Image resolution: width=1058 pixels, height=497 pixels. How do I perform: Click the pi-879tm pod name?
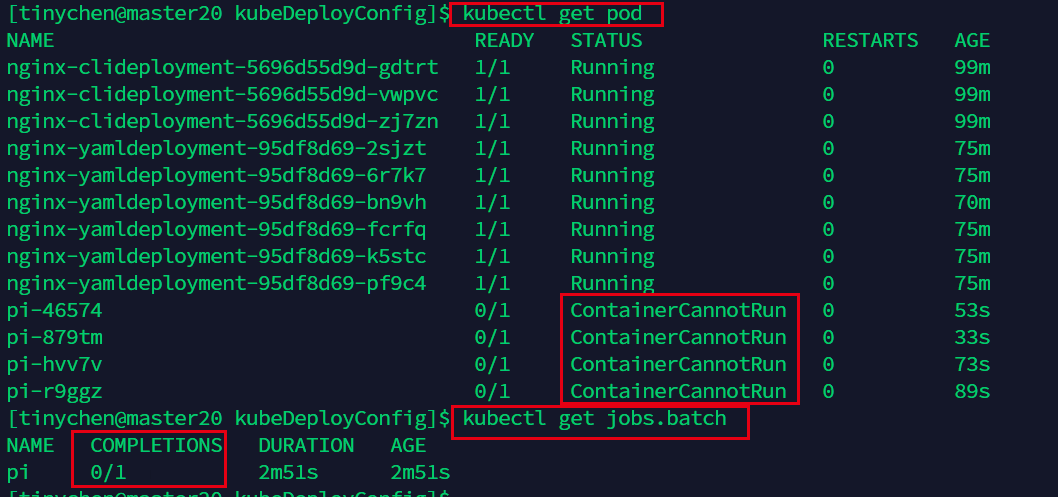(54, 338)
